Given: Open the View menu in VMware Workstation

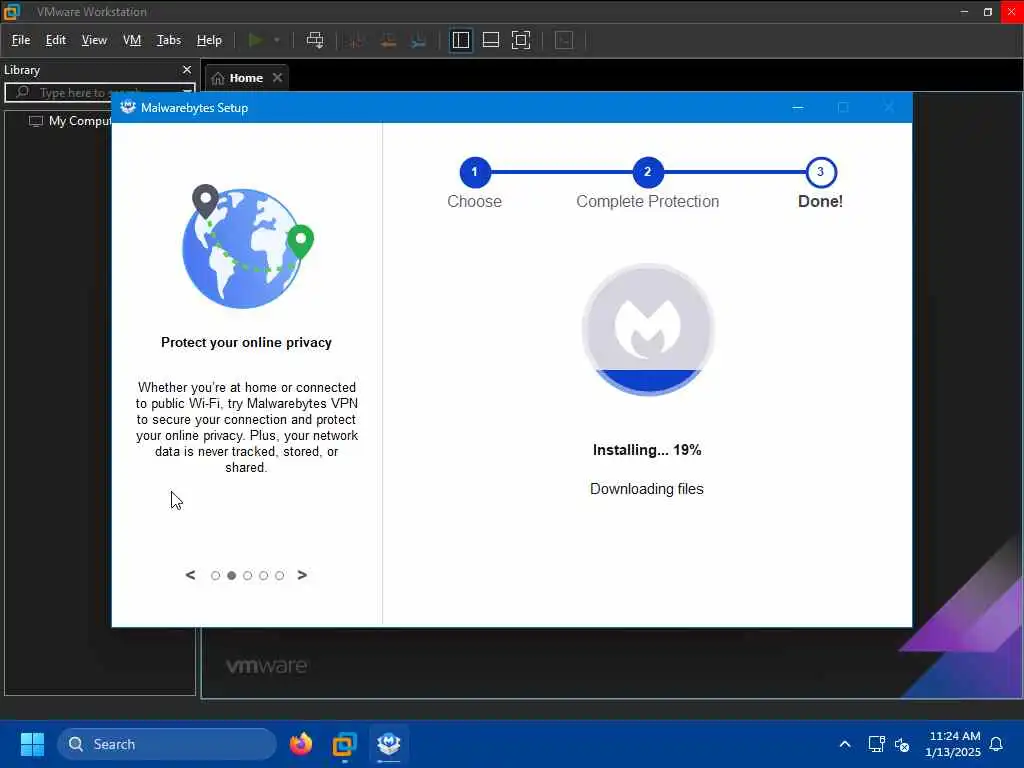Looking at the screenshot, I should point(94,40).
